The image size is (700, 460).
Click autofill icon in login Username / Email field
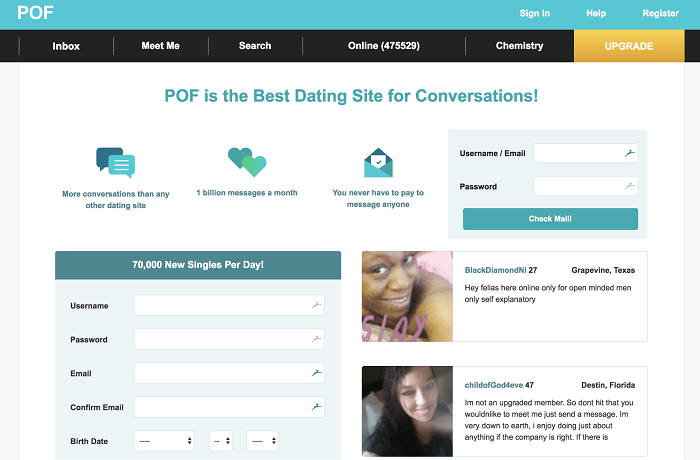point(629,153)
